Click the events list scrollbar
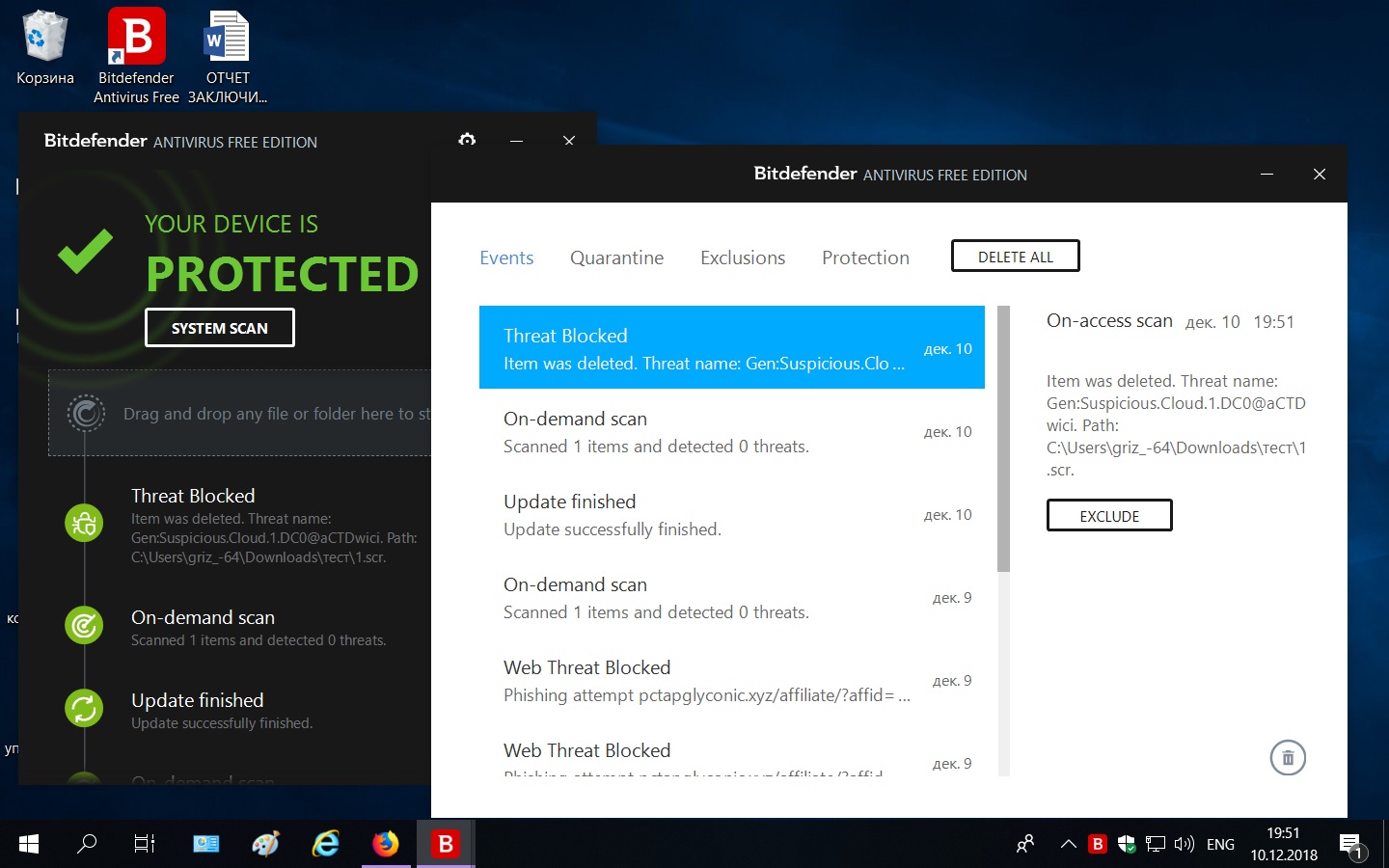 coord(1003,439)
